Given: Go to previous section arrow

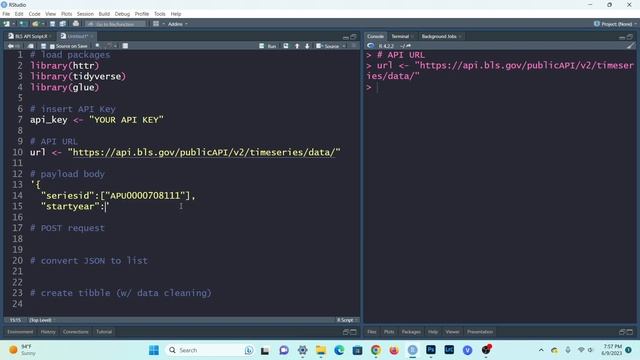Looking at the screenshot, I should pyautogui.click(x=297, y=46).
